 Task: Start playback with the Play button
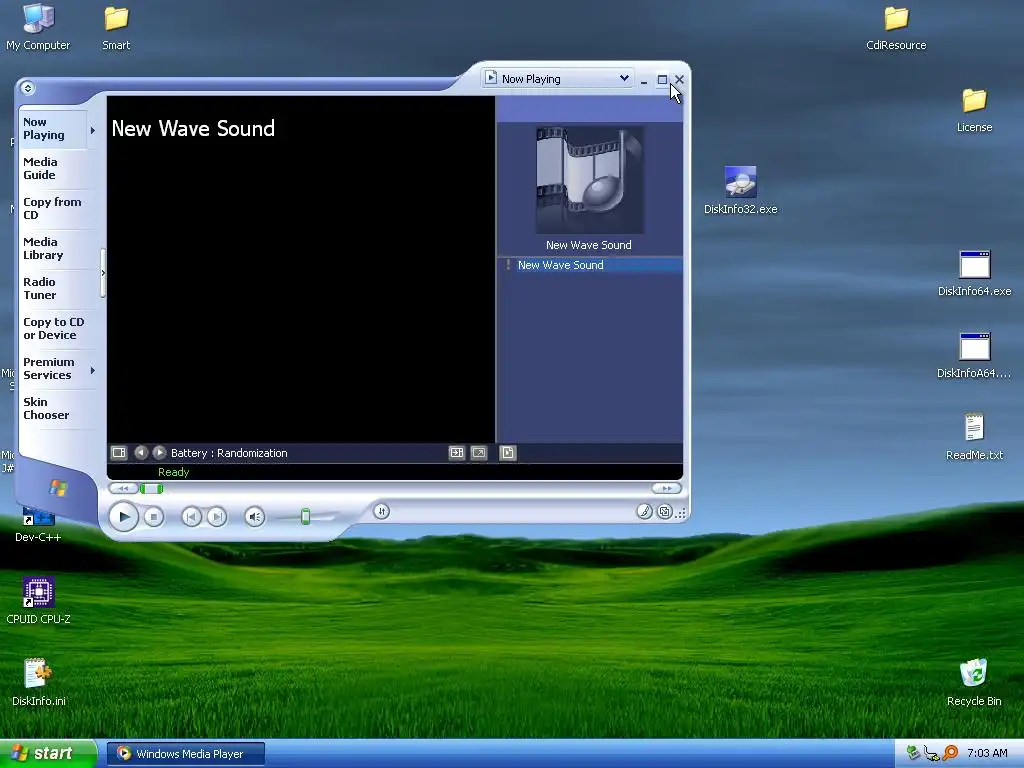(x=123, y=517)
